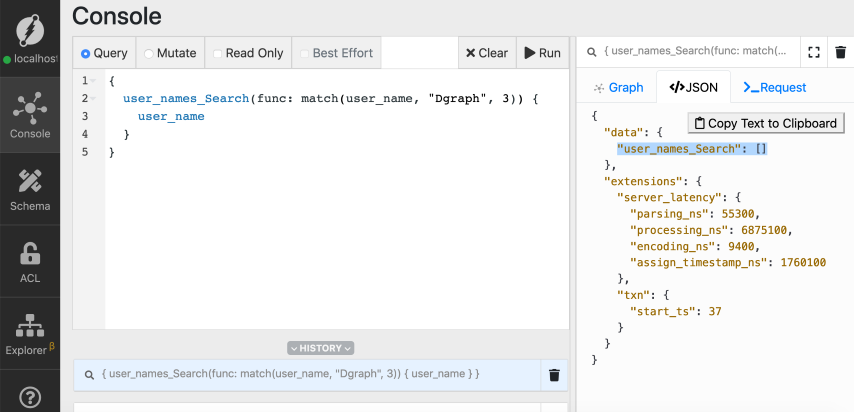The image size is (854, 412).
Task: Click the Dgraph logo icon
Action: (x=29, y=30)
